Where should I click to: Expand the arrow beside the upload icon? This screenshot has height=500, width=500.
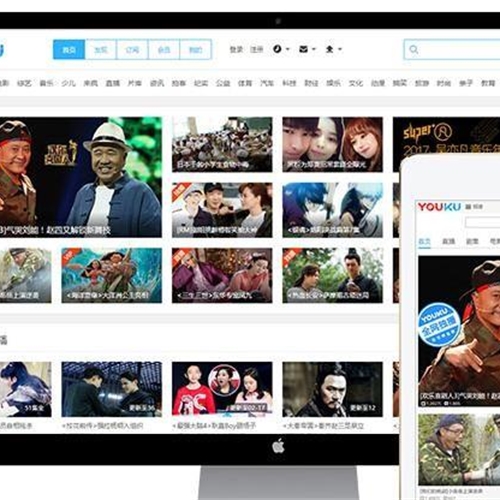pyautogui.click(x=340, y=49)
